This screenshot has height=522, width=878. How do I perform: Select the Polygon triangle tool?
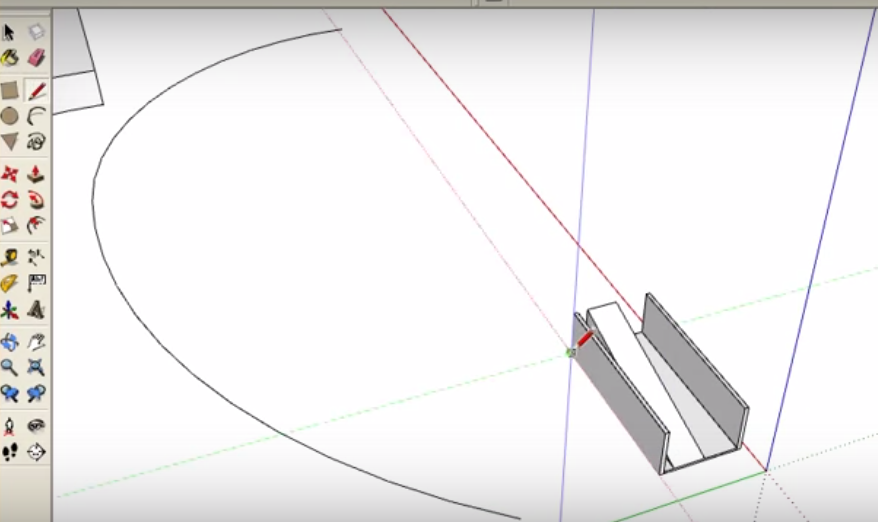(10, 142)
